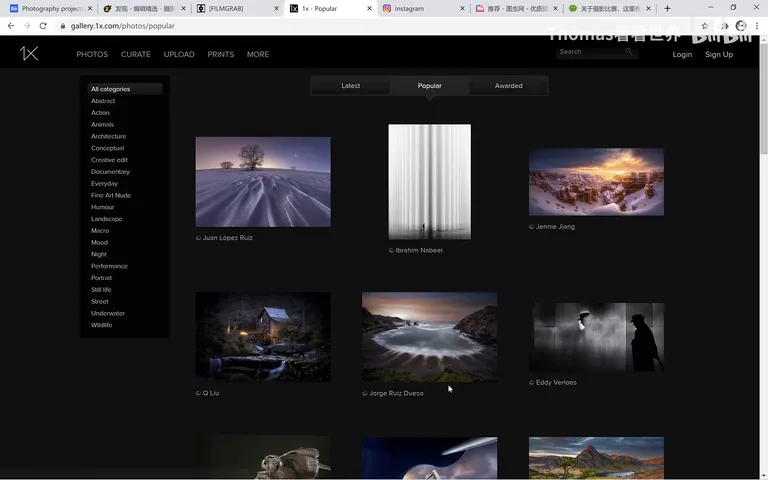The image size is (768, 480).
Task: Filter by Portrait category
Action: coord(101,278)
